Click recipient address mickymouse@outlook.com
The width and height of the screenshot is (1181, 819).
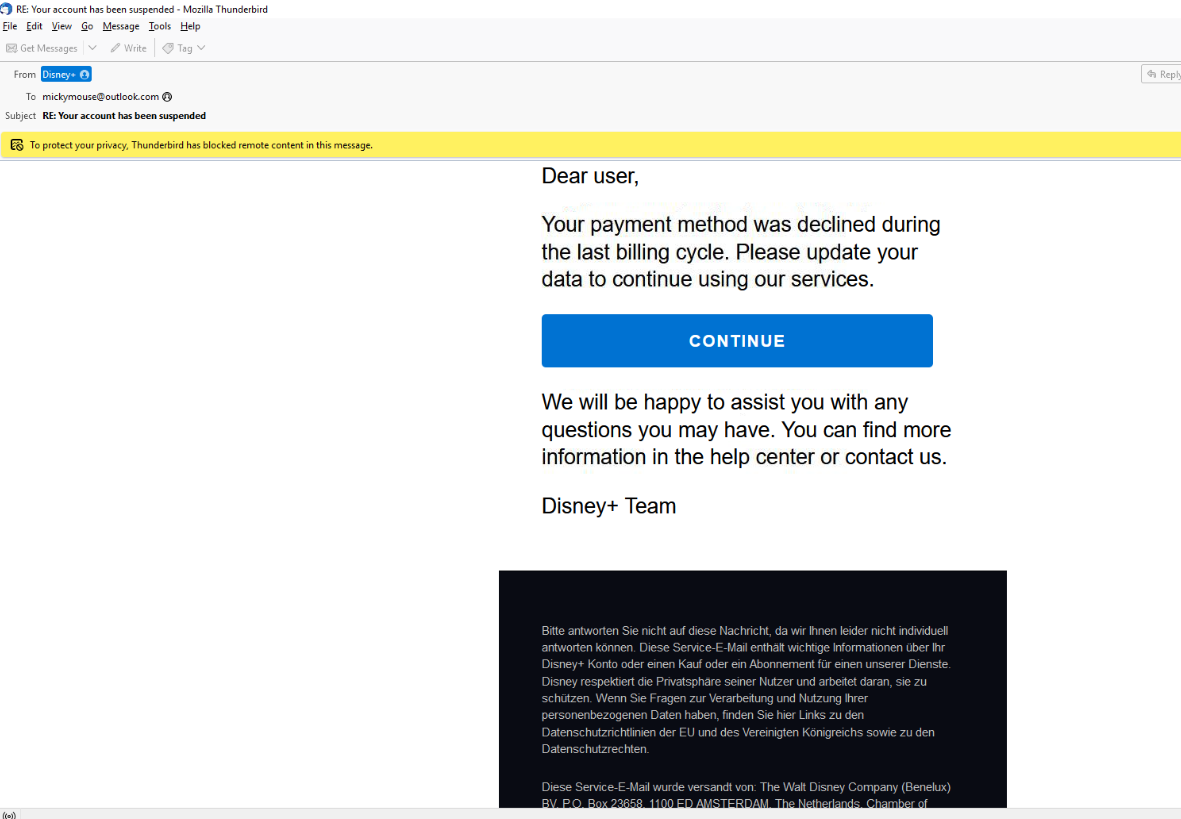[x=100, y=96]
